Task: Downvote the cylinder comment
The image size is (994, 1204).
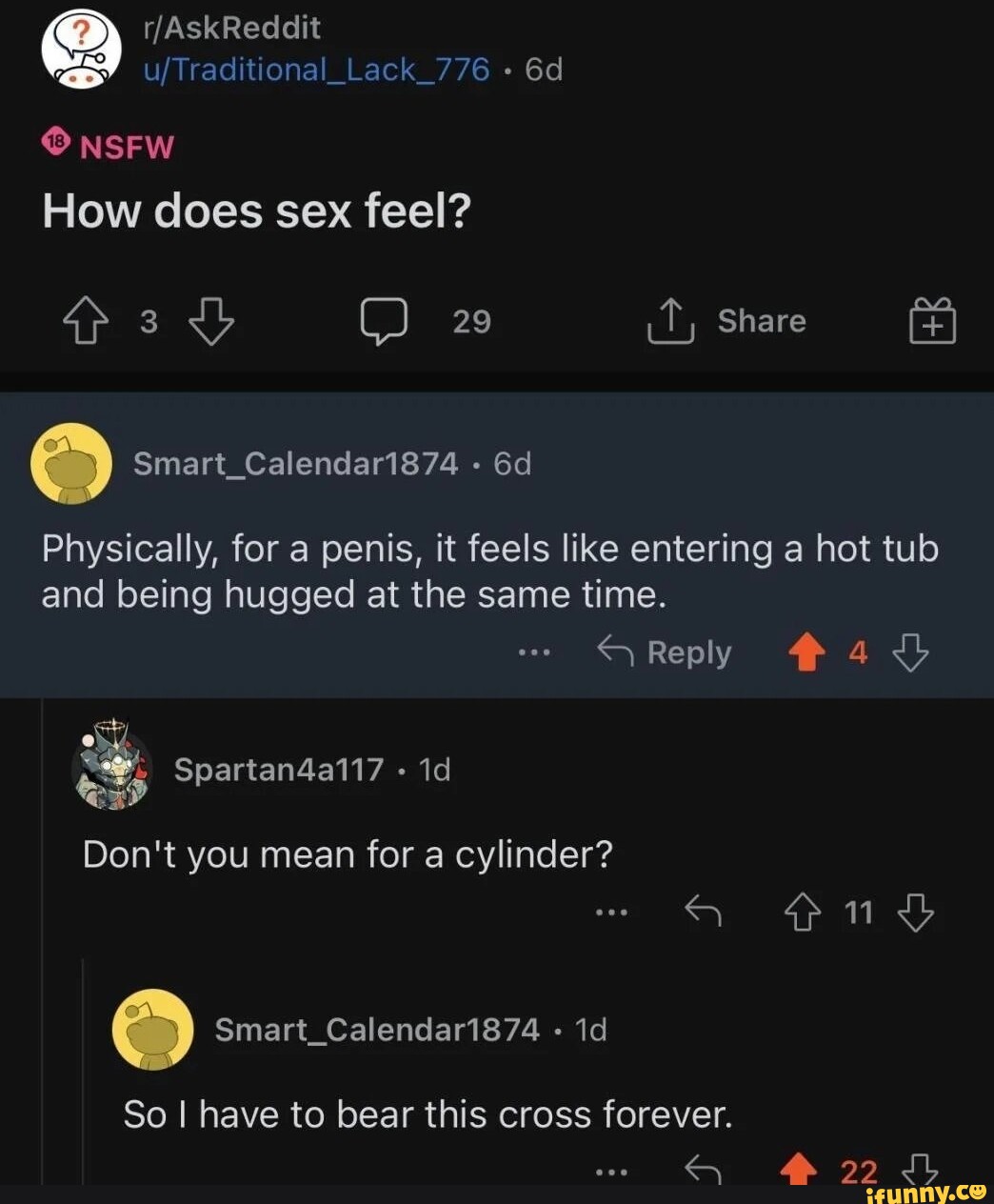Action: tap(916, 913)
